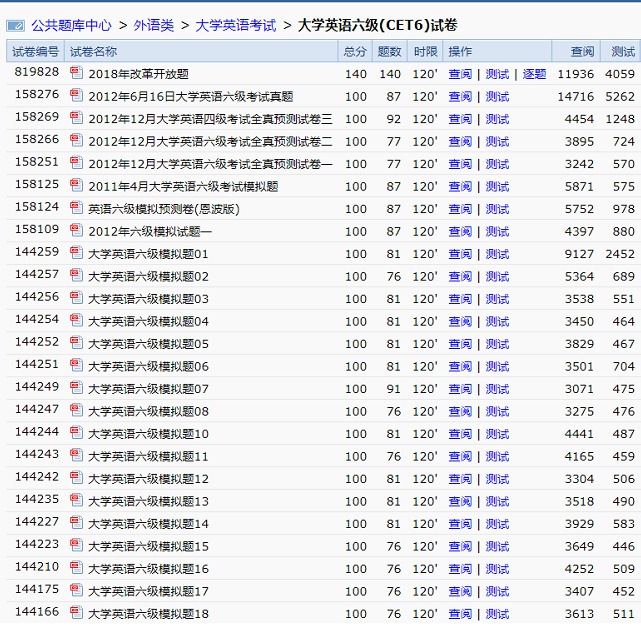Screen dimensions: 641x627
Task: Click PDF icon beside 2018年改革开放题
Action: tap(77, 73)
